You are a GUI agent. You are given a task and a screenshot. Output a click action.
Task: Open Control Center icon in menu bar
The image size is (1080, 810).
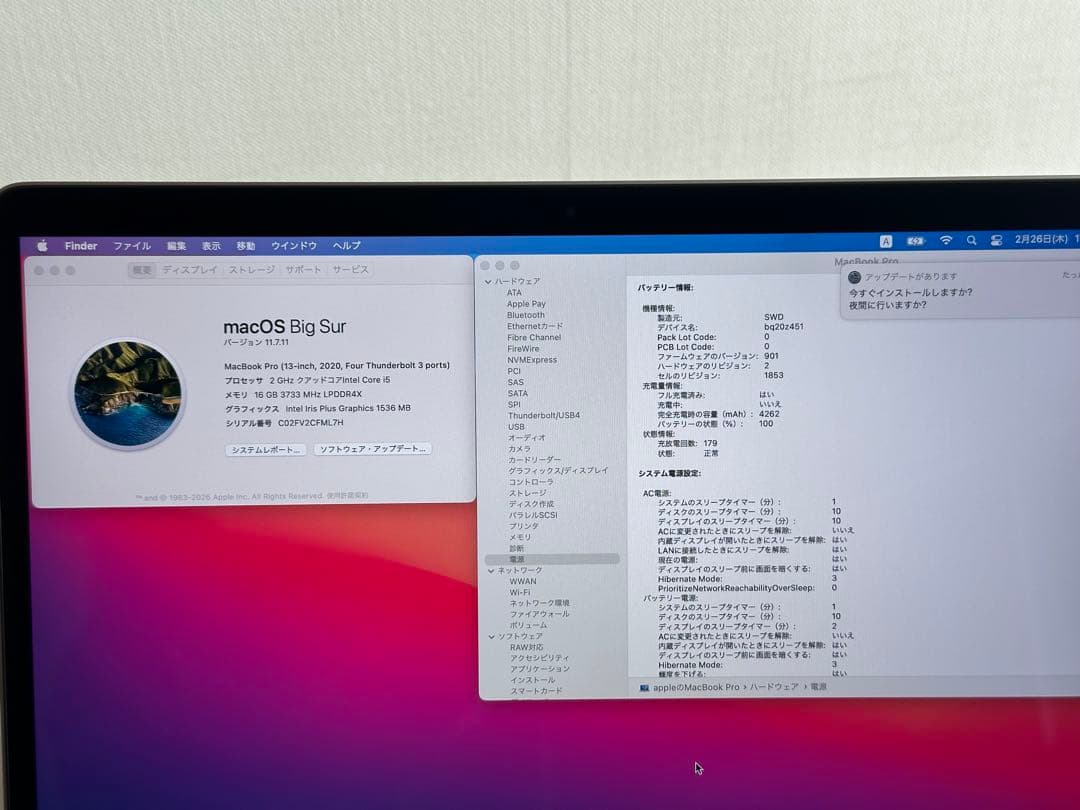[996, 240]
